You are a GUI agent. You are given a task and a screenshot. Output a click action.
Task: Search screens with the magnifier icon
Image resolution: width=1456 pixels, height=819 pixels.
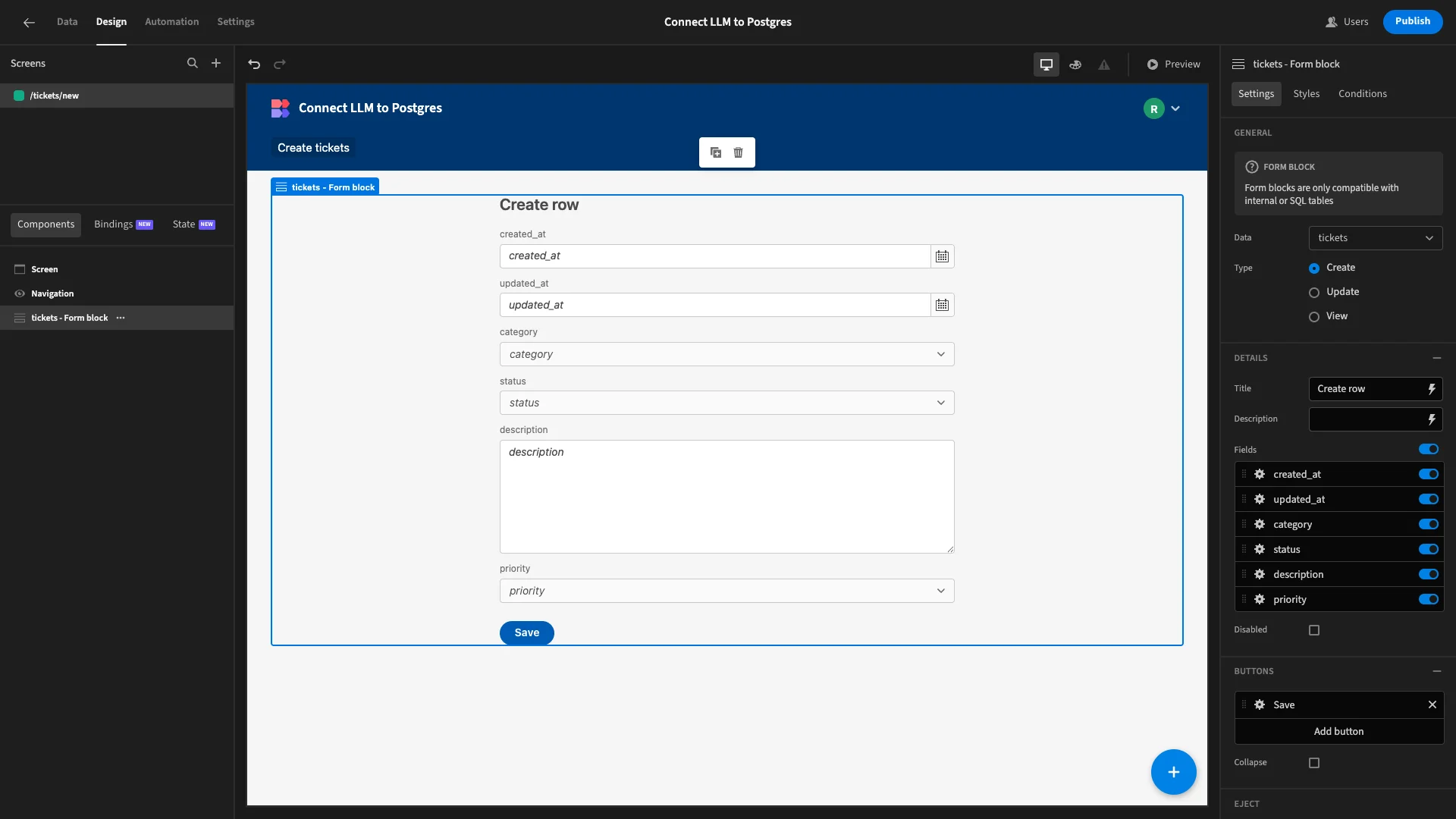click(193, 64)
